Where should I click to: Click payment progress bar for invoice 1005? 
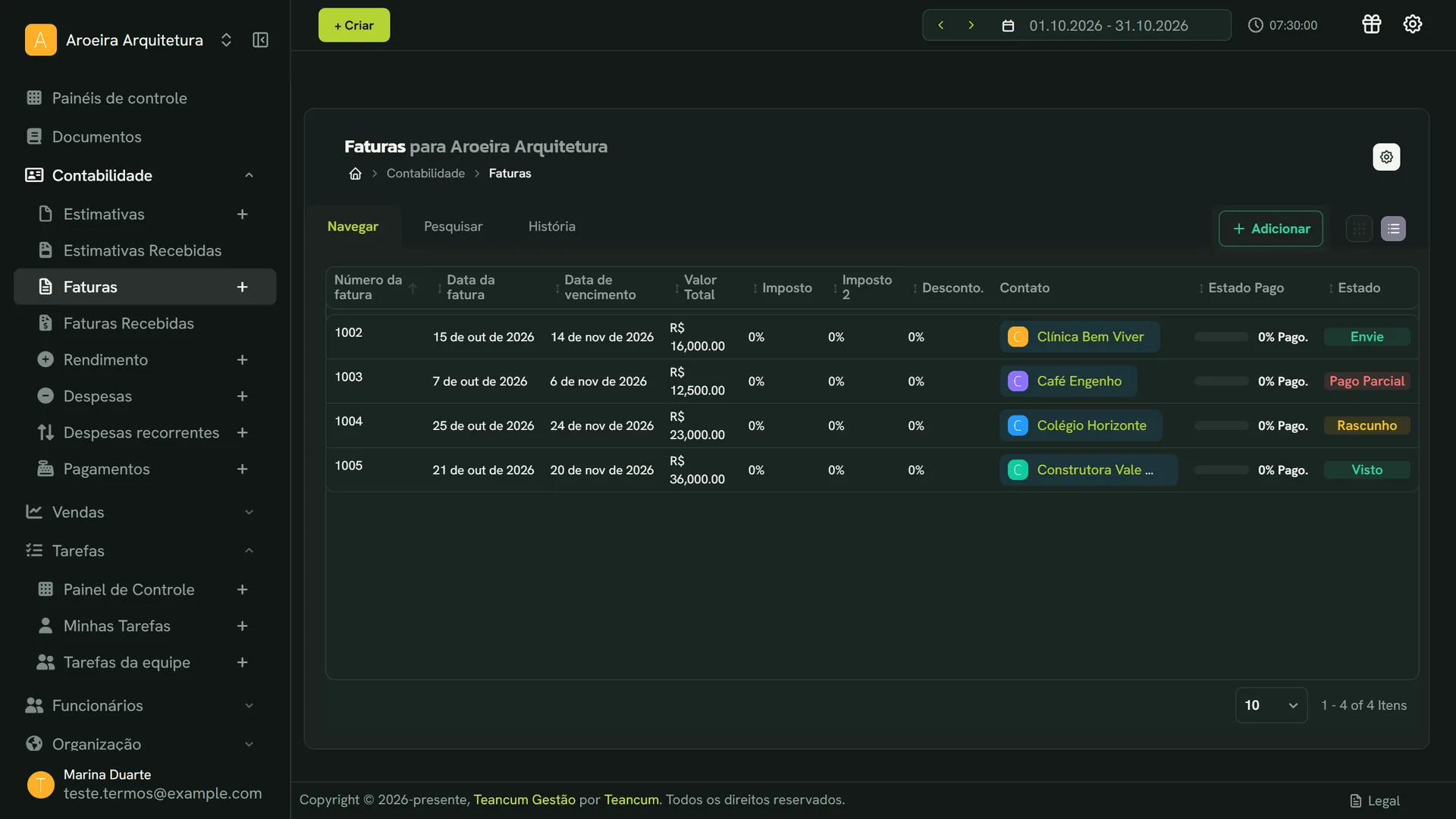(1221, 470)
